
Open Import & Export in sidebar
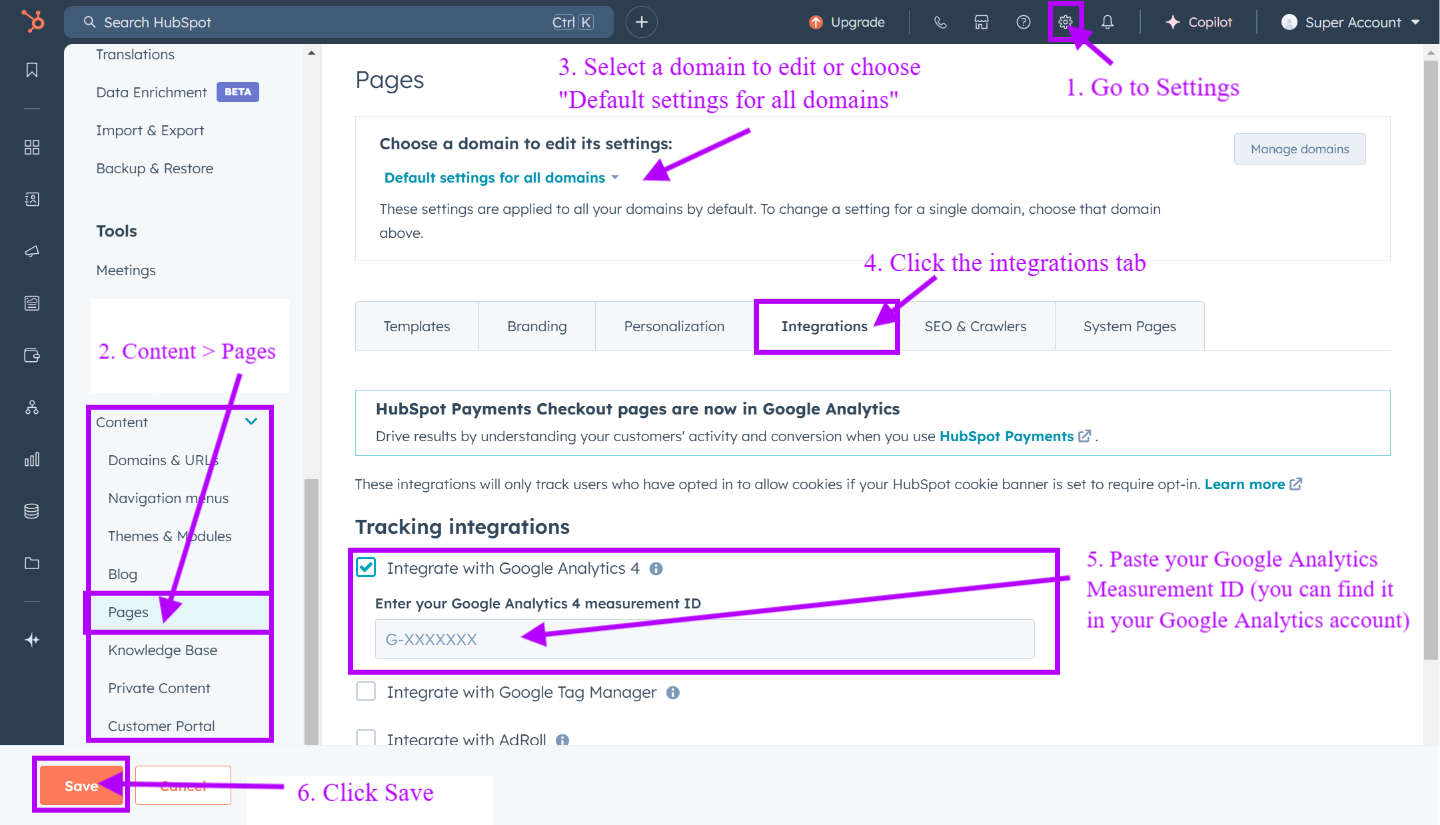click(x=150, y=130)
